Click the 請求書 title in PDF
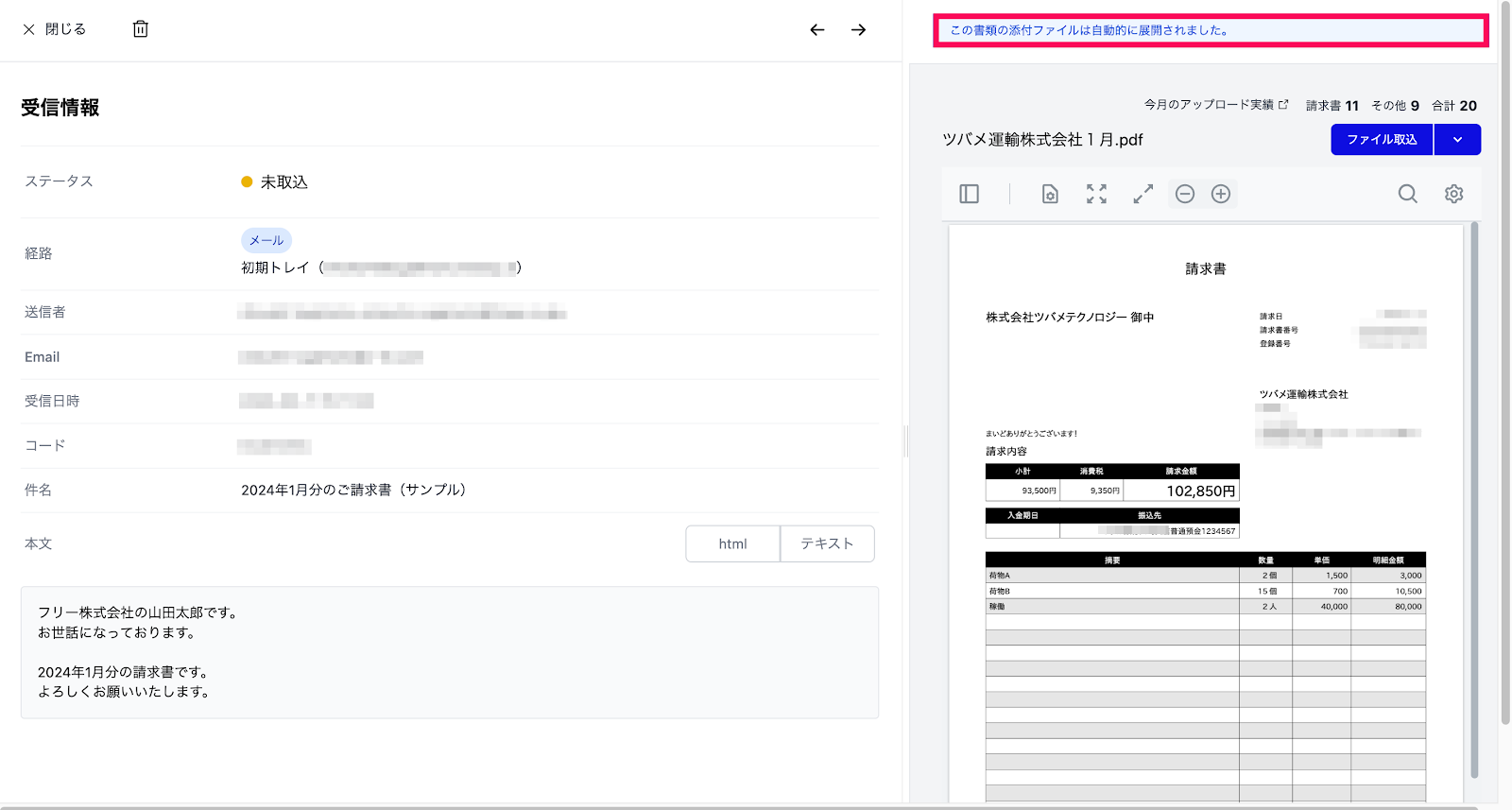The width and height of the screenshot is (1512, 810). coord(1206,269)
